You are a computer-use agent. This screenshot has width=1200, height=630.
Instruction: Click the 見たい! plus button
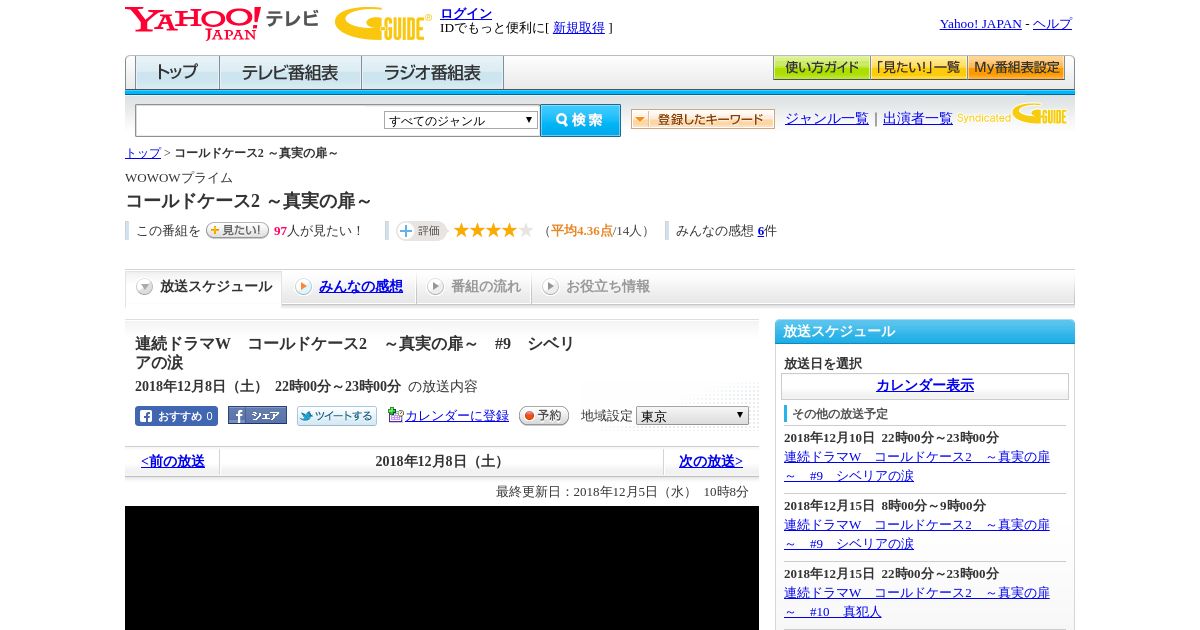[237, 230]
